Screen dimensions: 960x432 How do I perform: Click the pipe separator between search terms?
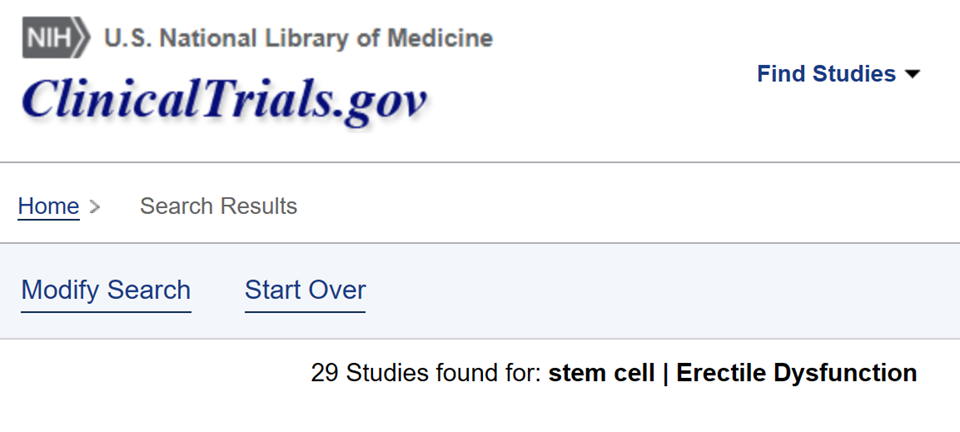tap(665, 373)
